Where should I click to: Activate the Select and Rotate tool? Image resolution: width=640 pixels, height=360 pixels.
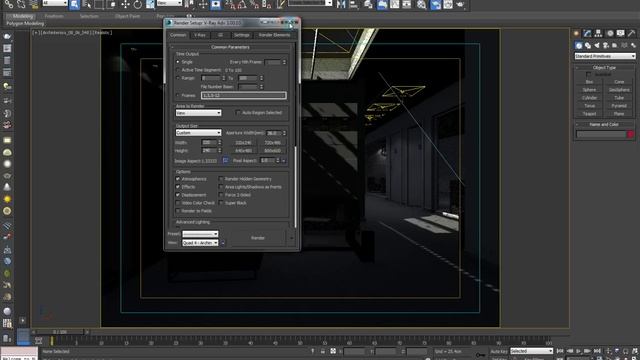tap(138, 4)
